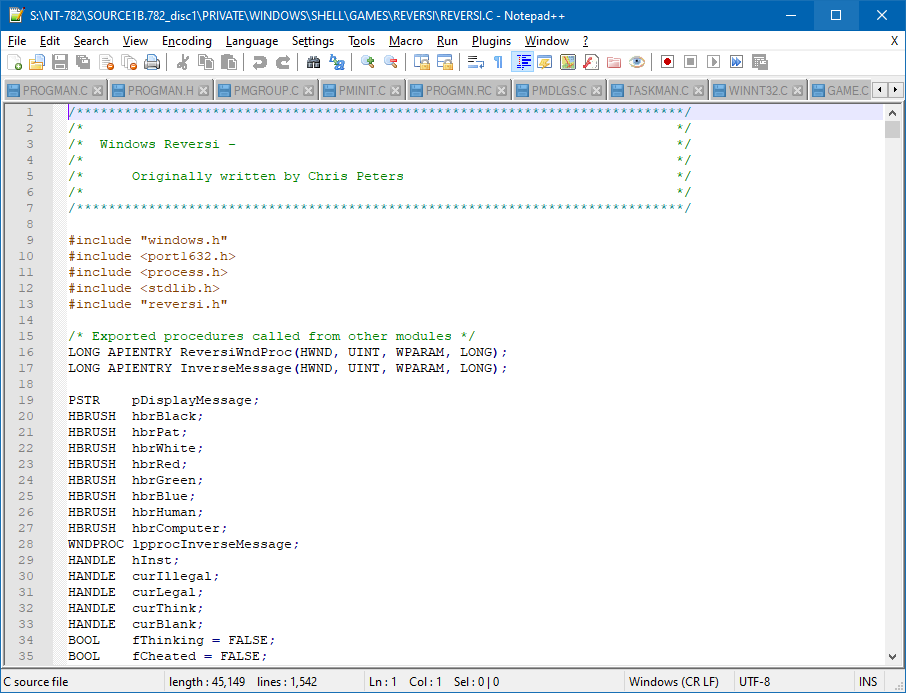
Task: Click the Copy icon
Action: [206, 62]
